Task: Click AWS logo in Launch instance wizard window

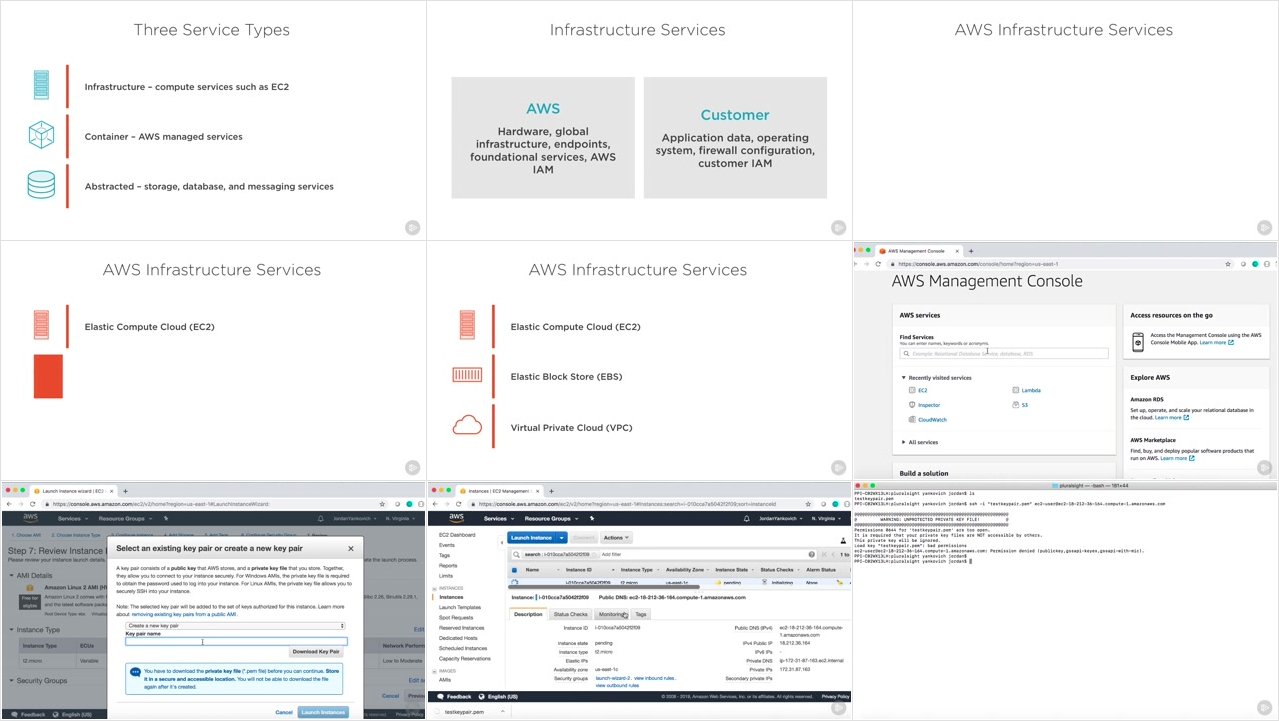Action: pyautogui.click(x=30, y=518)
